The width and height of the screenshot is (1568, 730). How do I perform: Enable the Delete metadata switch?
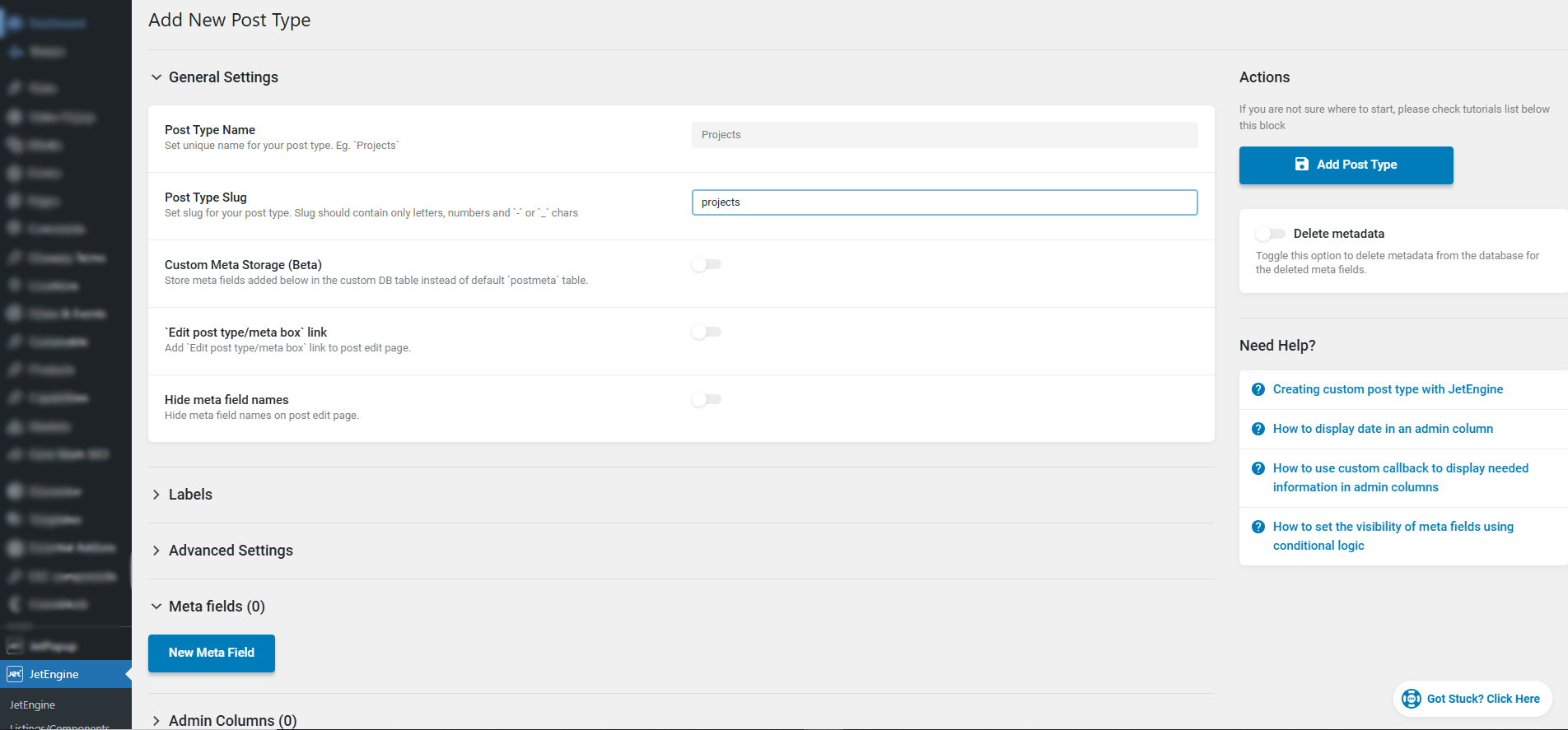point(1270,234)
